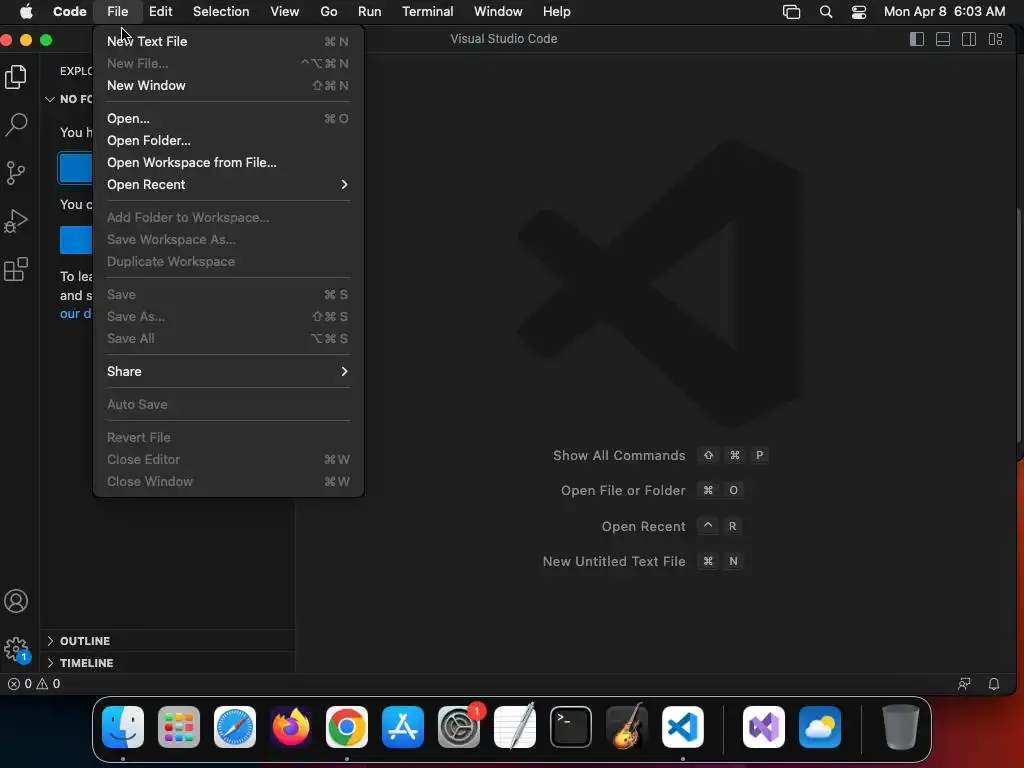This screenshot has height=768, width=1024.
Task: Open Run and Debug view icon
Action: pos(16,221)
